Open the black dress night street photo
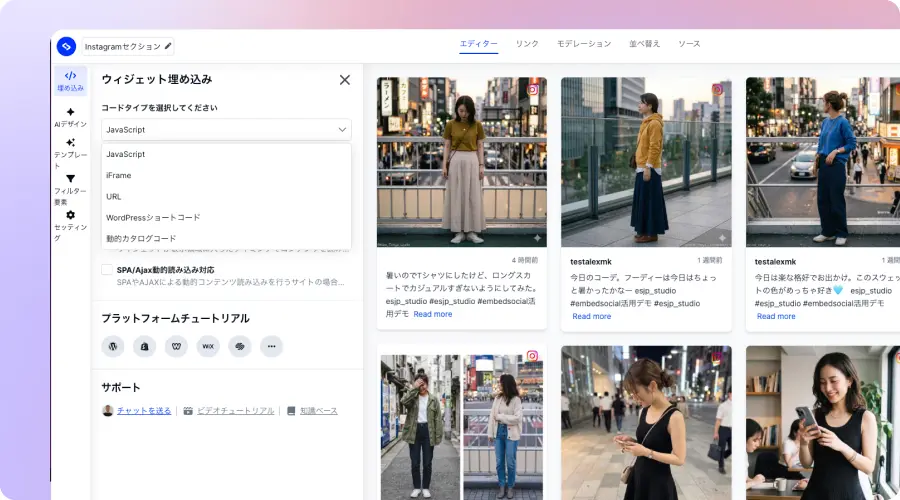900x500 pixels. 646,423
